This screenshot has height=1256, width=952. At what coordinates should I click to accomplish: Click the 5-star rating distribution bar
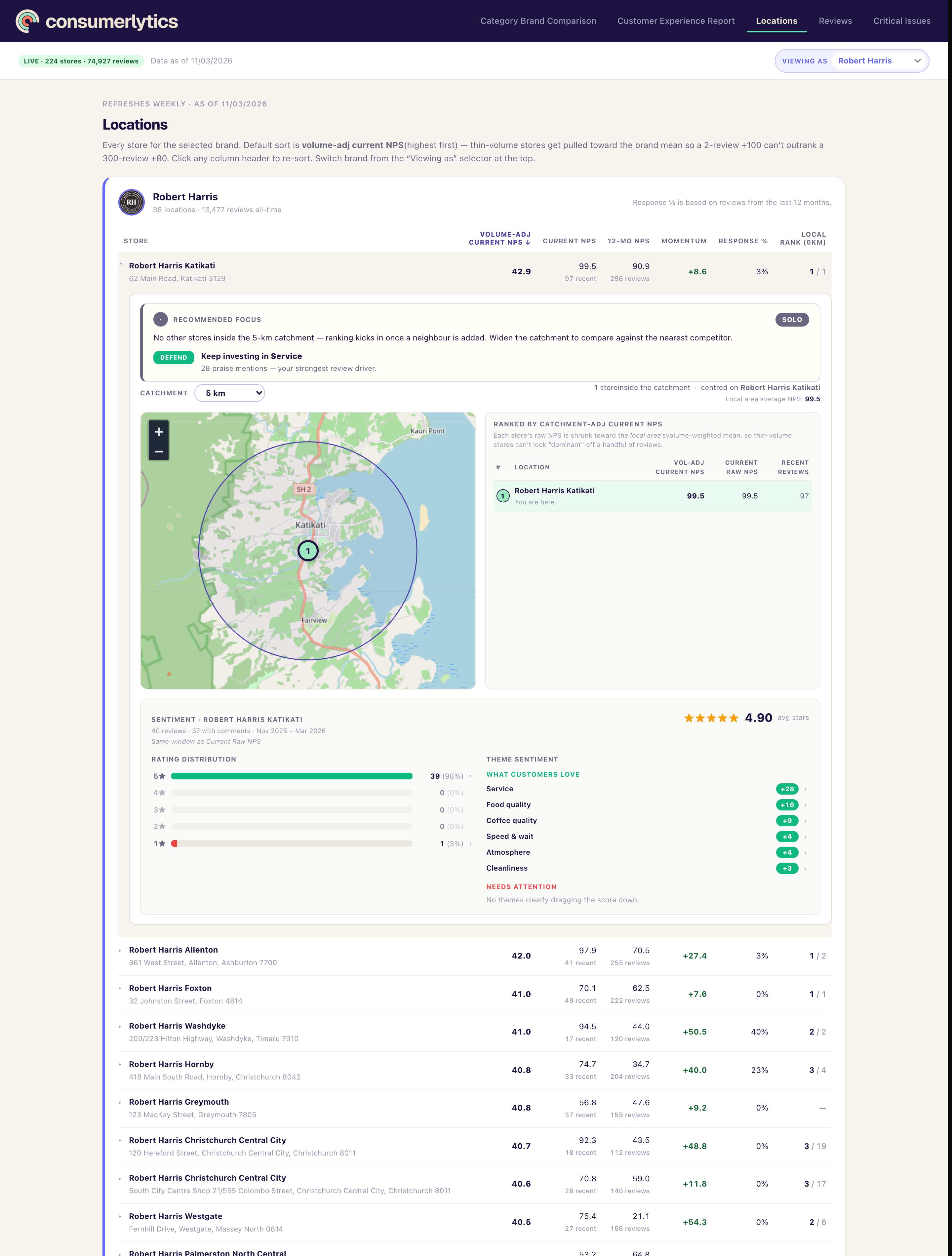coord(292,776)
